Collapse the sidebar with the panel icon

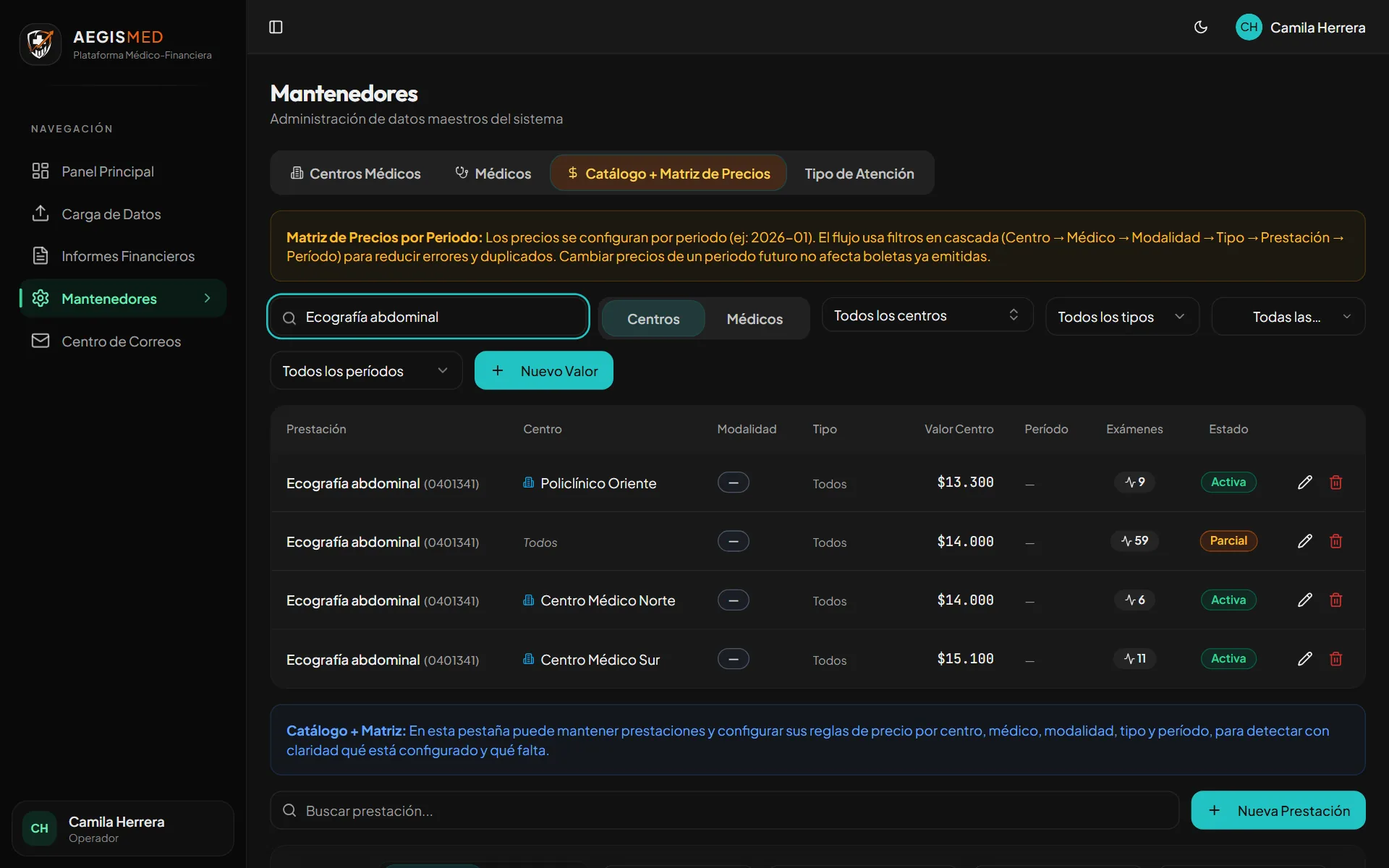point(276,27)
